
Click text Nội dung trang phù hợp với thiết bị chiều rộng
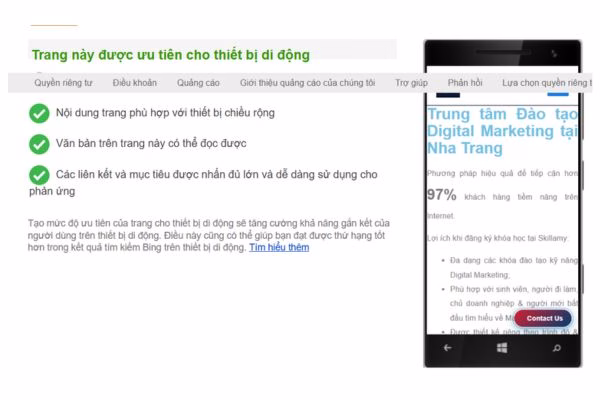point(165,113)
